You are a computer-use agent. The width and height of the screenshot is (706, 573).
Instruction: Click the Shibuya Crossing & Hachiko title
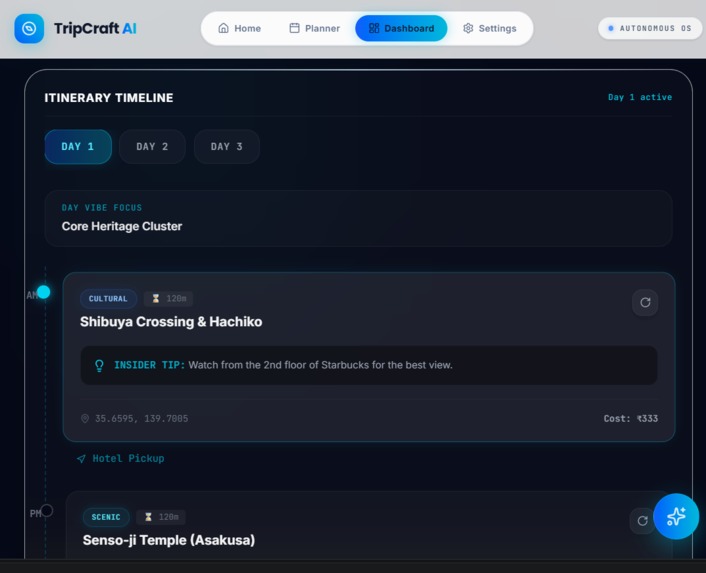[x=171, y=322]
